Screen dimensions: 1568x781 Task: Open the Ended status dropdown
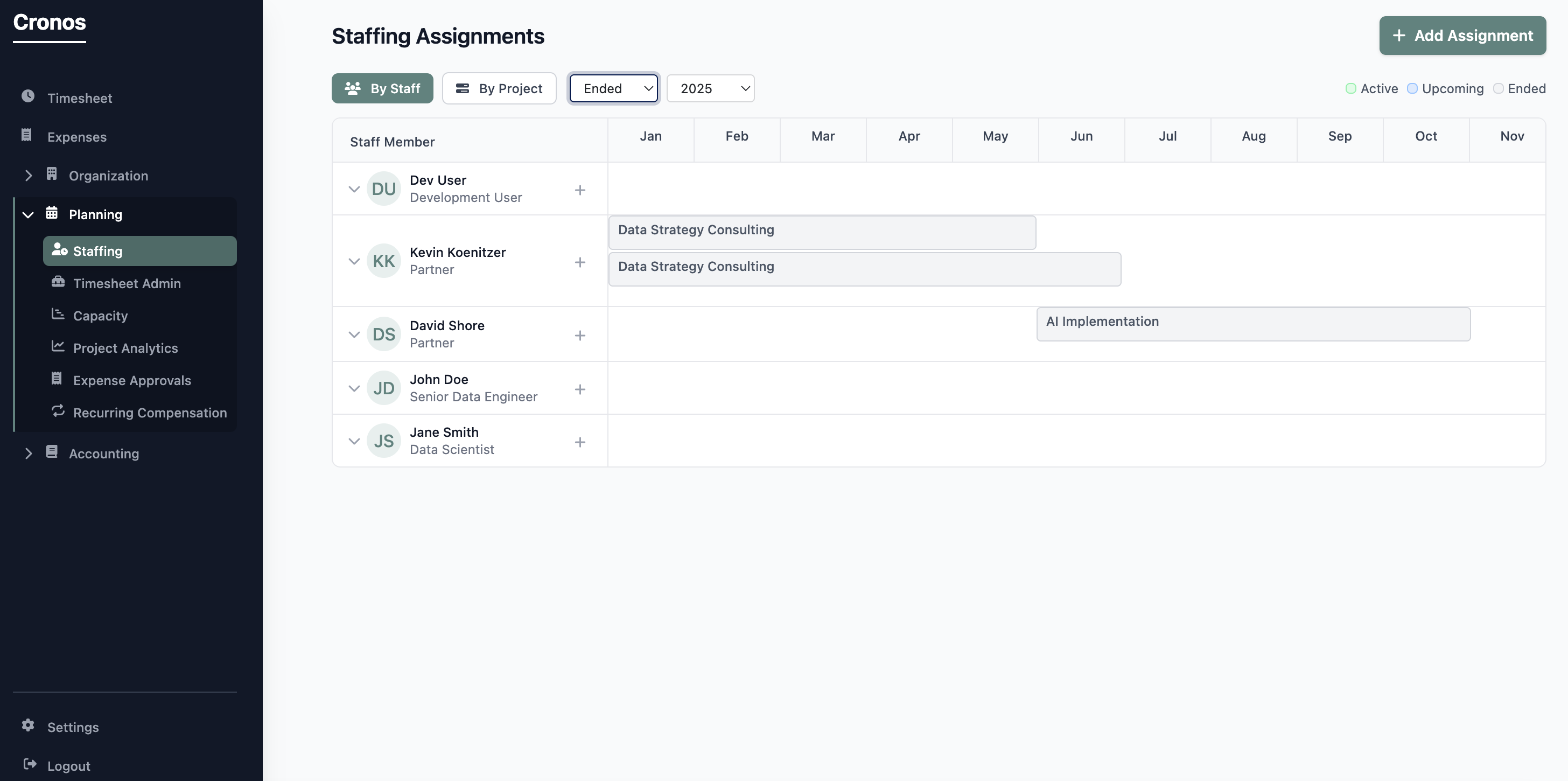[x=613, y=88]
